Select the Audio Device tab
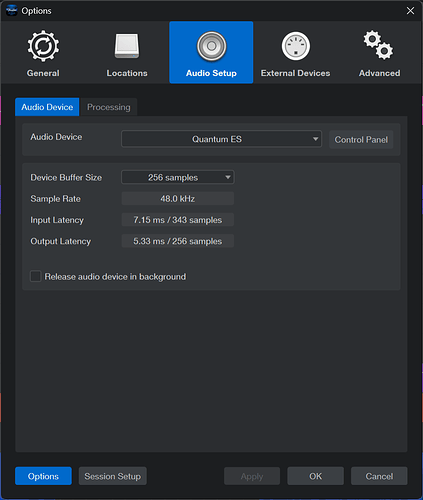The height and width of the screenshot is (500, 423). 47,107
